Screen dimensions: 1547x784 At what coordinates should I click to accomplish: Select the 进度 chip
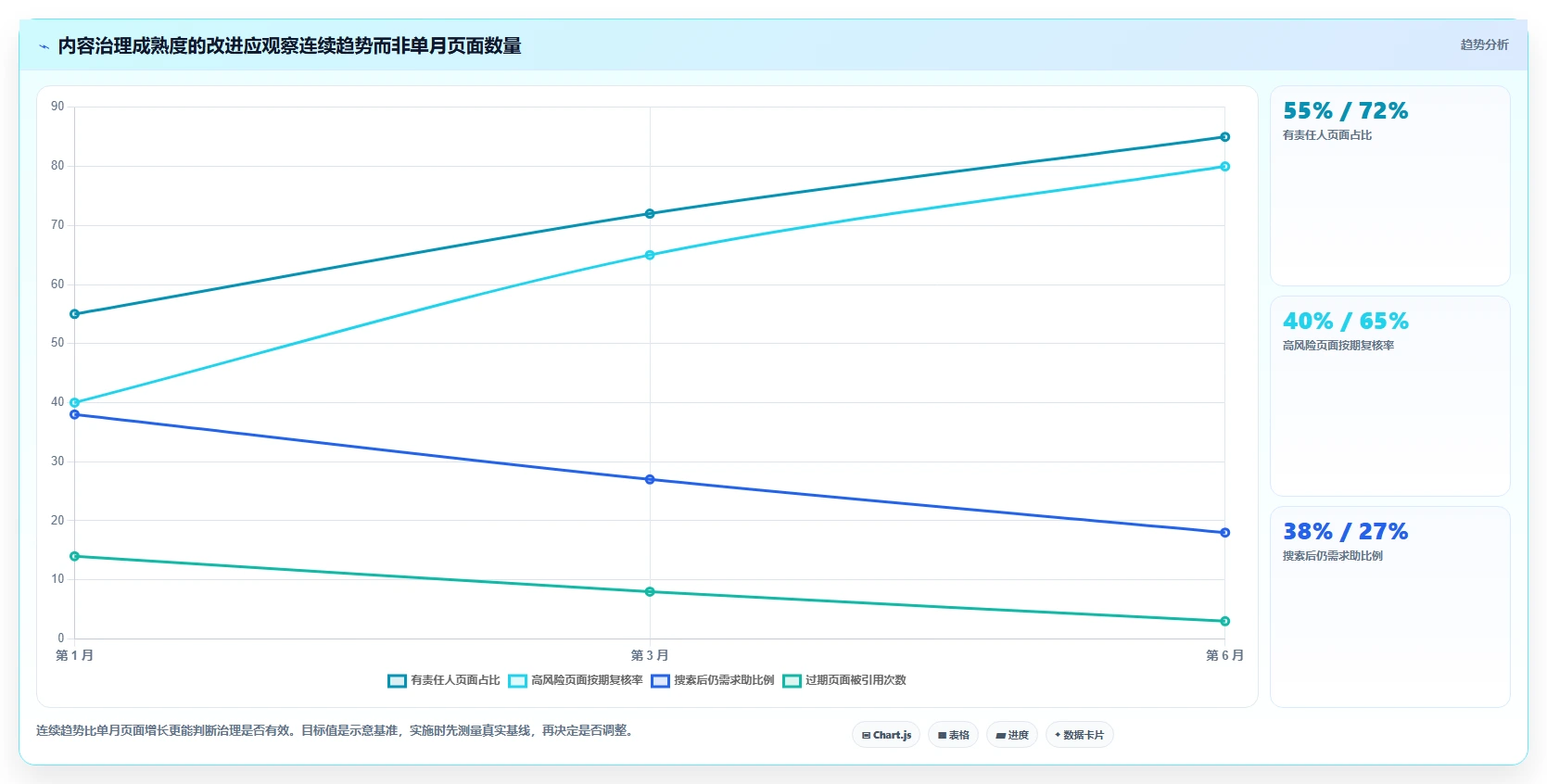click(x=1012, y=735)
